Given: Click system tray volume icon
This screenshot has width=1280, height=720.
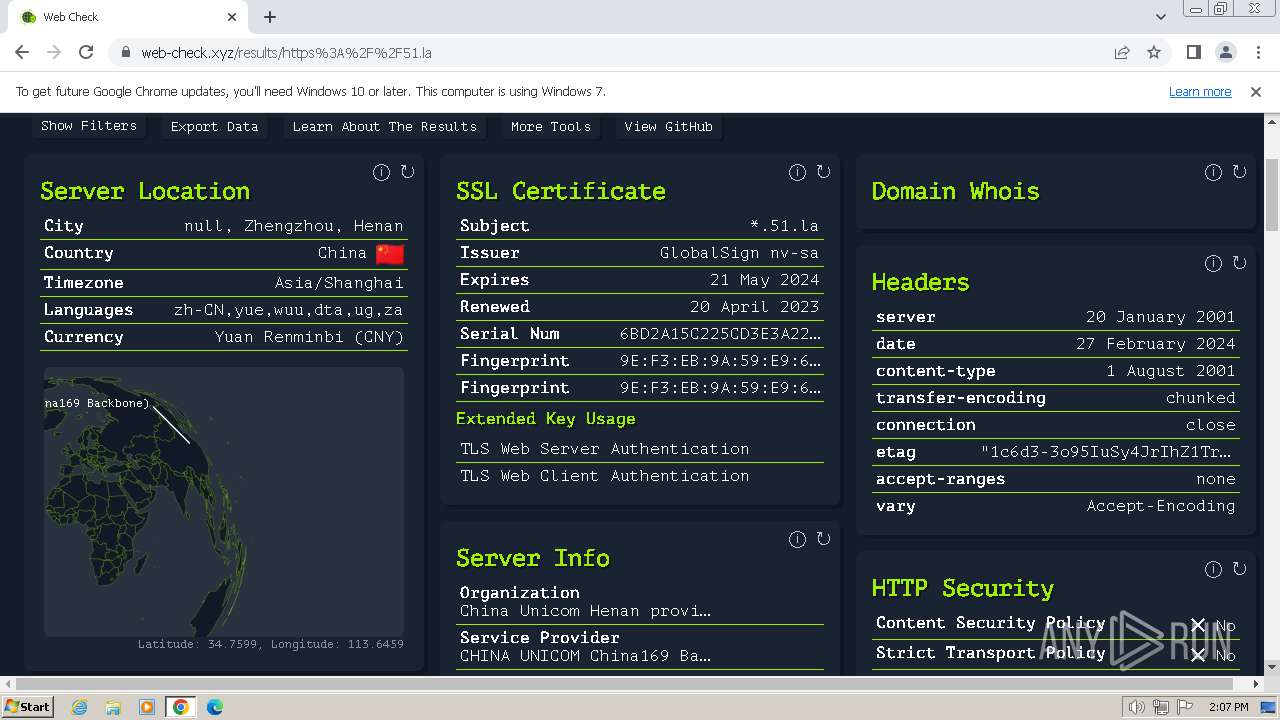Looking at the screenshot, I should (x=1136, y=707).
